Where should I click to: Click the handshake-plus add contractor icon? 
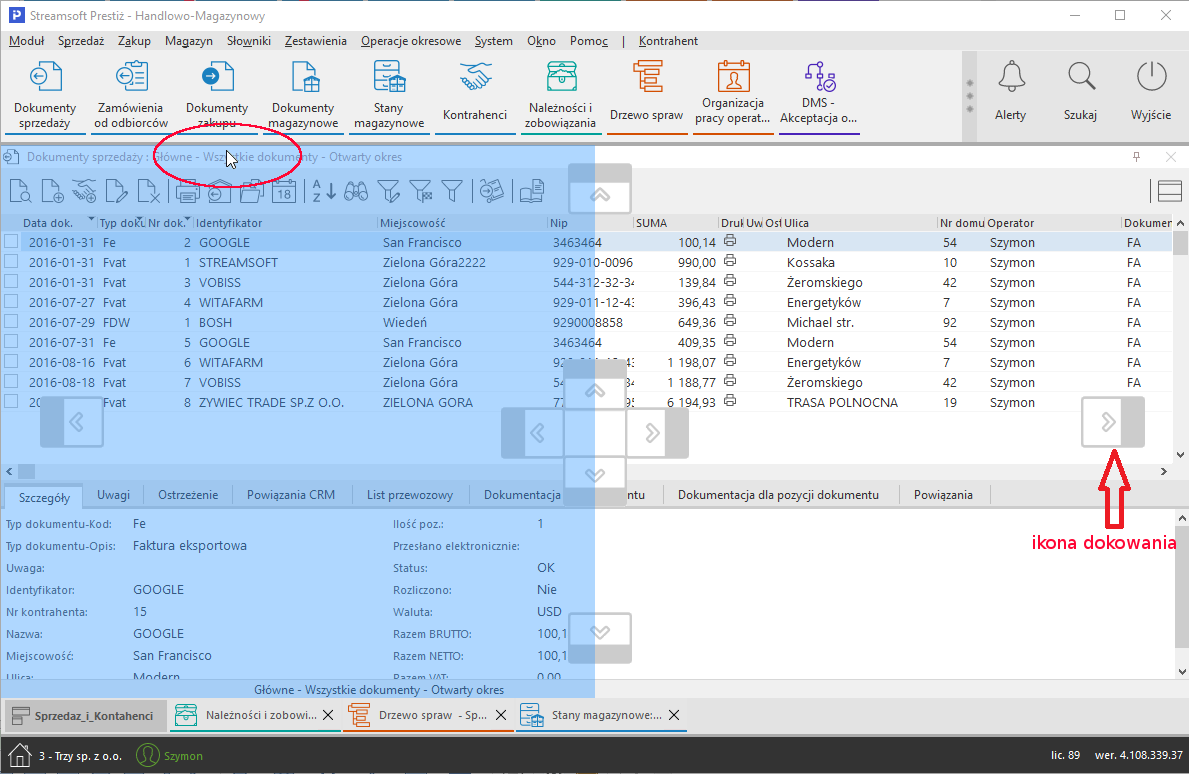83,191
